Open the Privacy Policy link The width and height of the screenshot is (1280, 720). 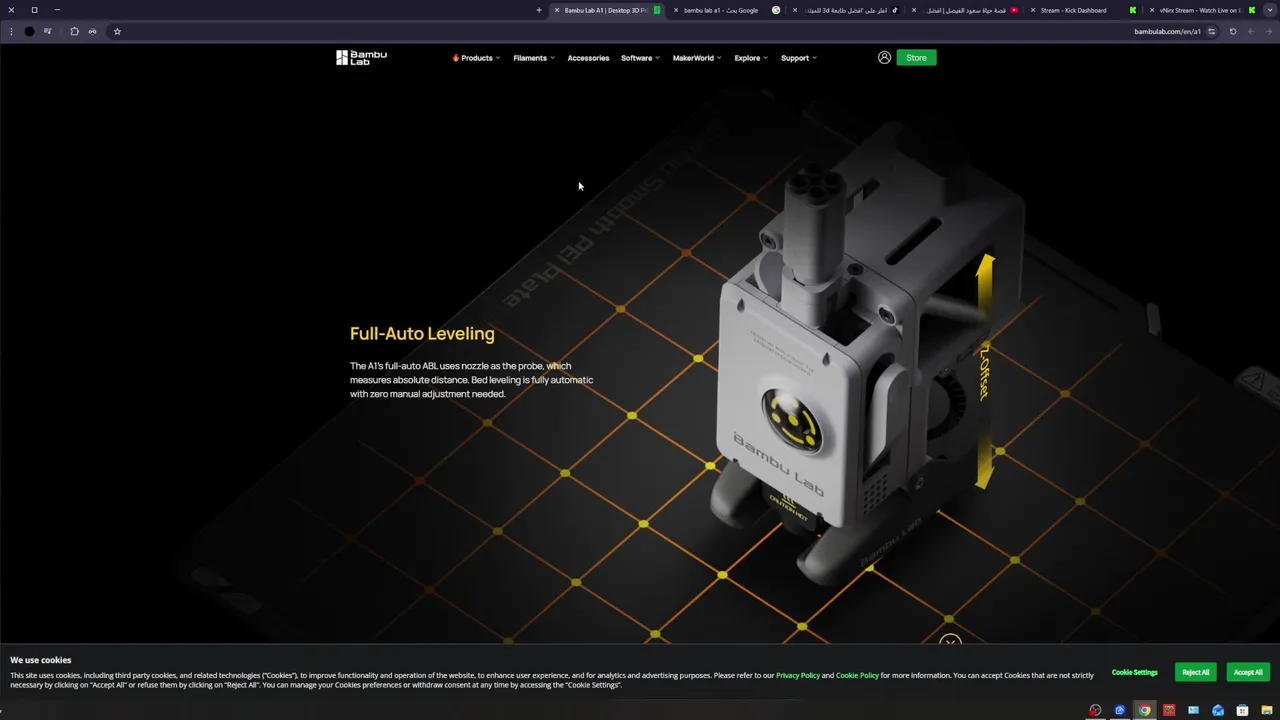point(798,675)
